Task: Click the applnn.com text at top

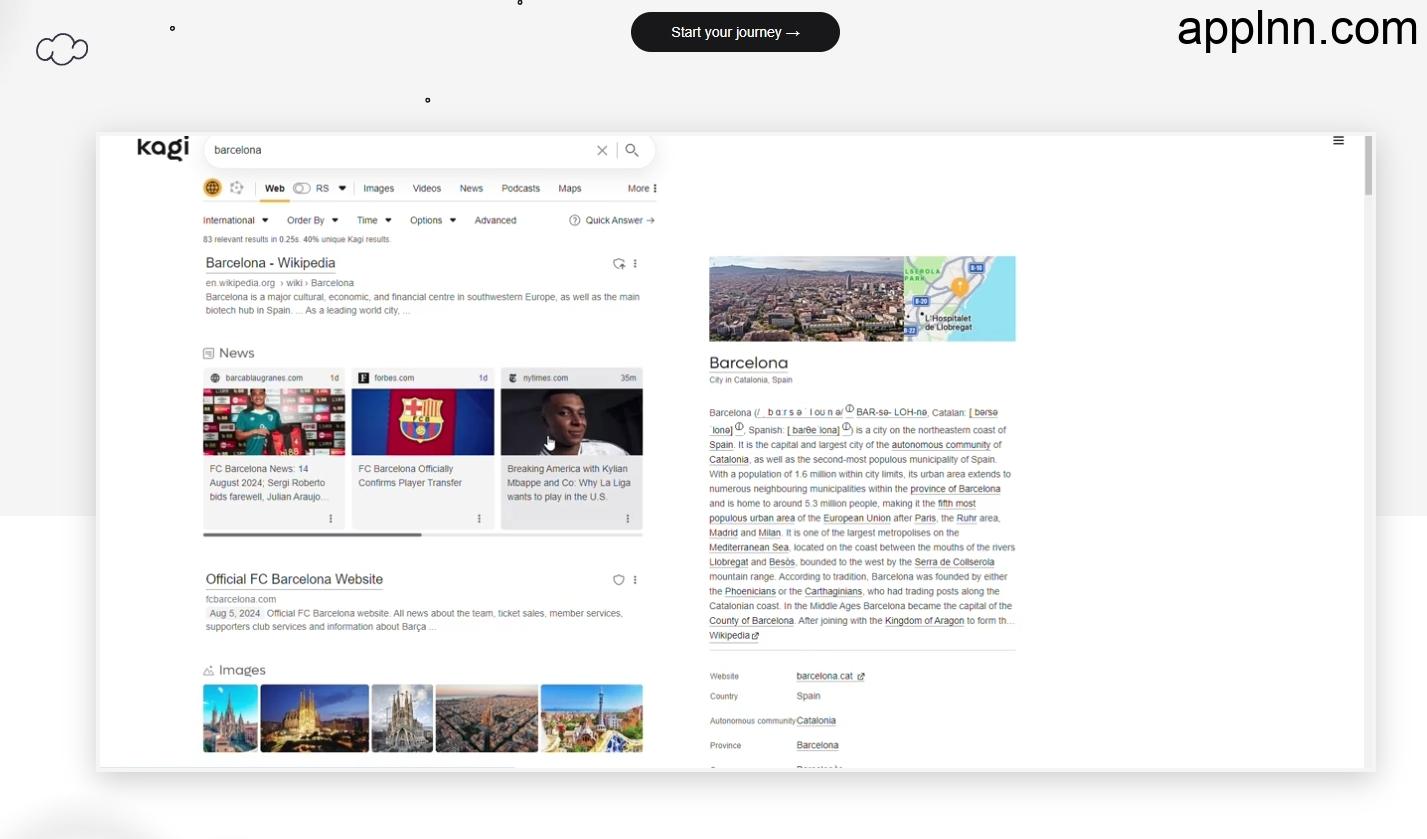Action: (x=1297, y=28)
